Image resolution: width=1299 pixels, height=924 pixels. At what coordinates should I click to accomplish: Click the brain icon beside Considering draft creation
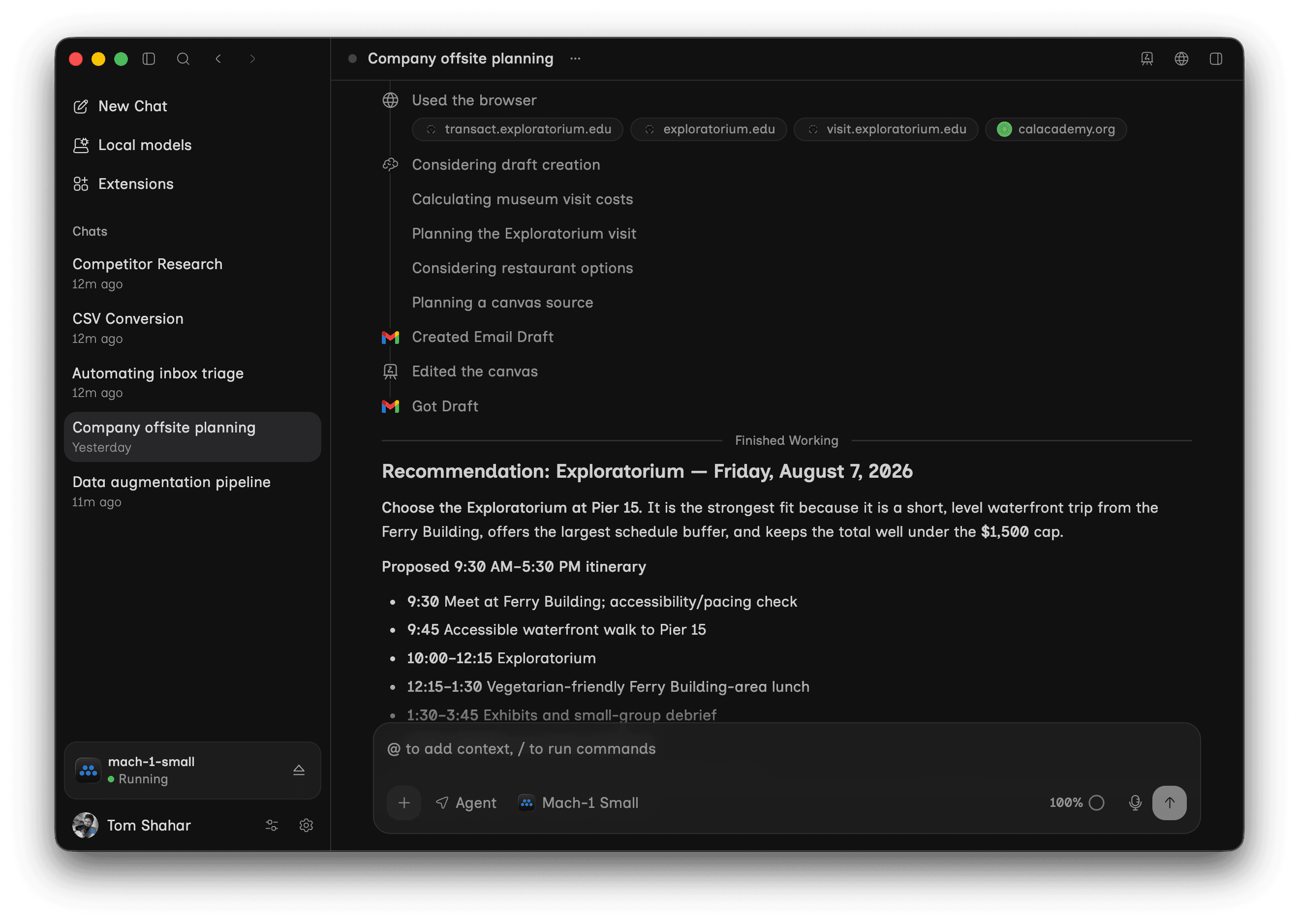(390, 165)
